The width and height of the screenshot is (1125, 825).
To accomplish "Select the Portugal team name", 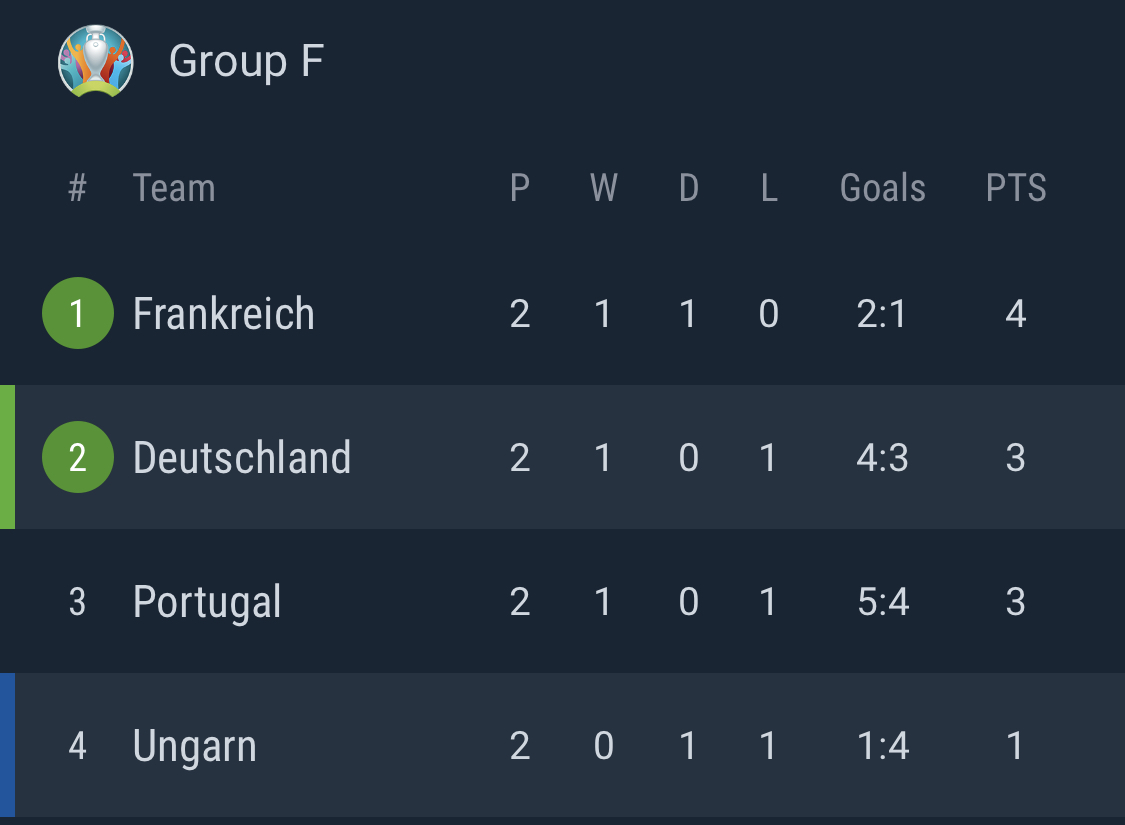I will pyautogui.click(x=207, y=602).
